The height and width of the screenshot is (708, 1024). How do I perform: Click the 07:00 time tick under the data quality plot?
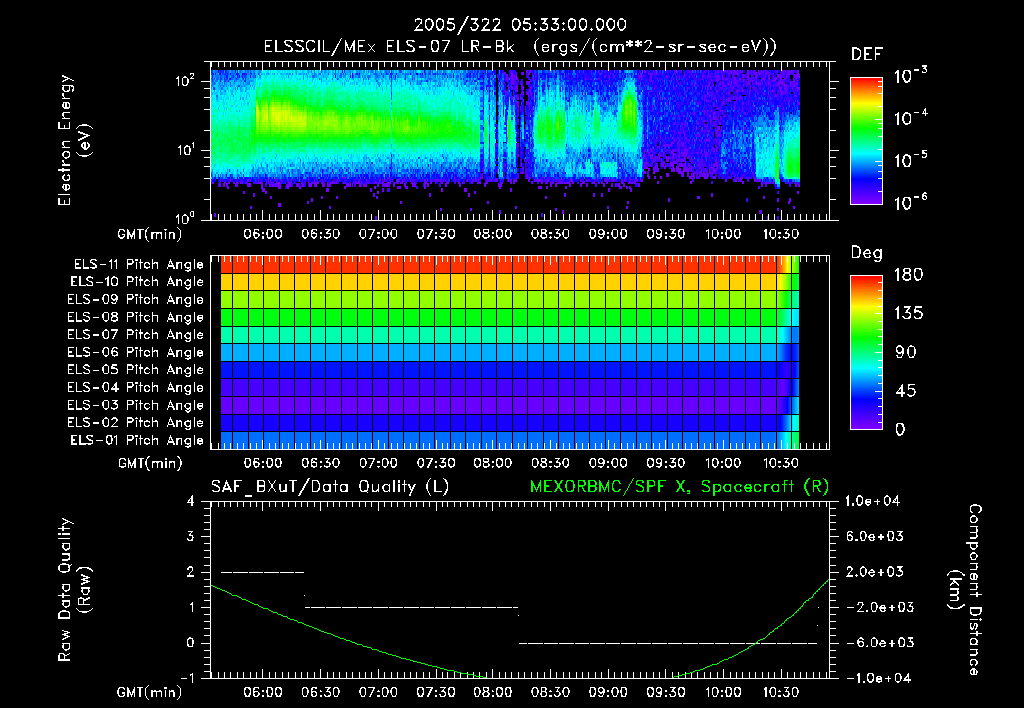(378, 692)
